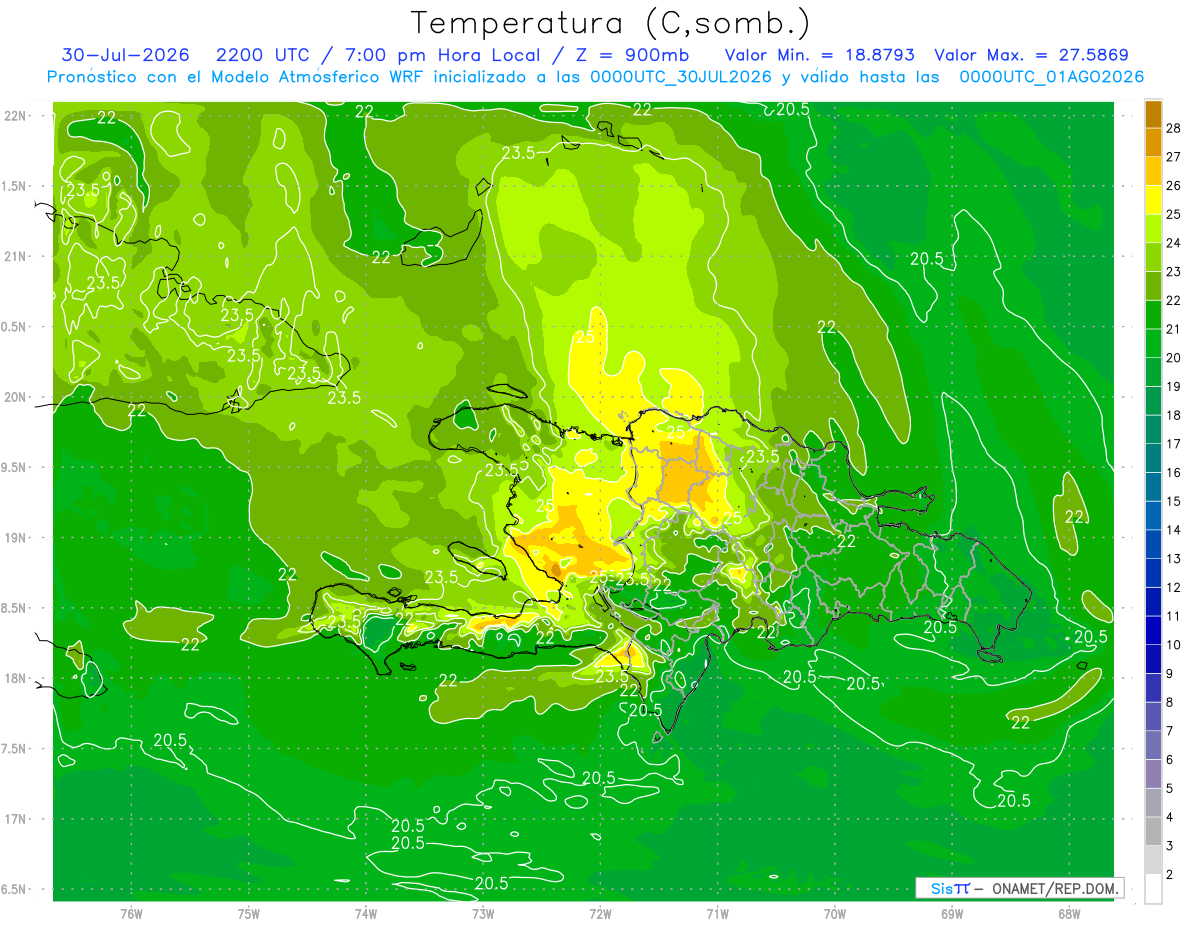Pick the legend swatch between 9 and 10
1200x927 pixels.
click(1153, 659)
